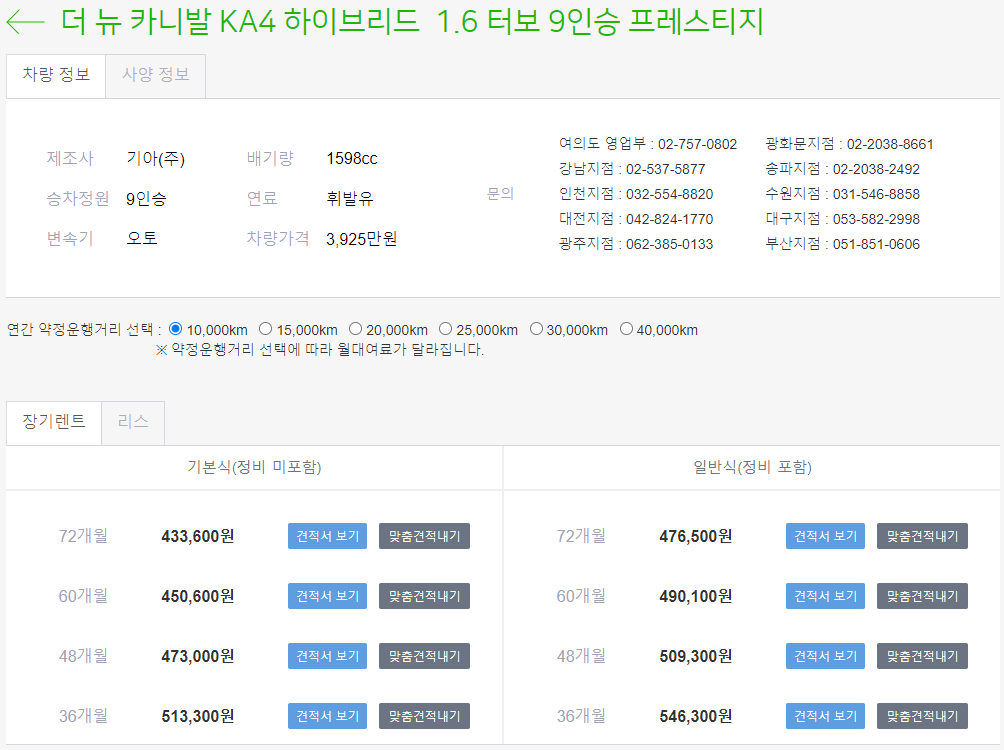
Task: View quote for 기본식 72개월 433,600원
Action: 327,536
